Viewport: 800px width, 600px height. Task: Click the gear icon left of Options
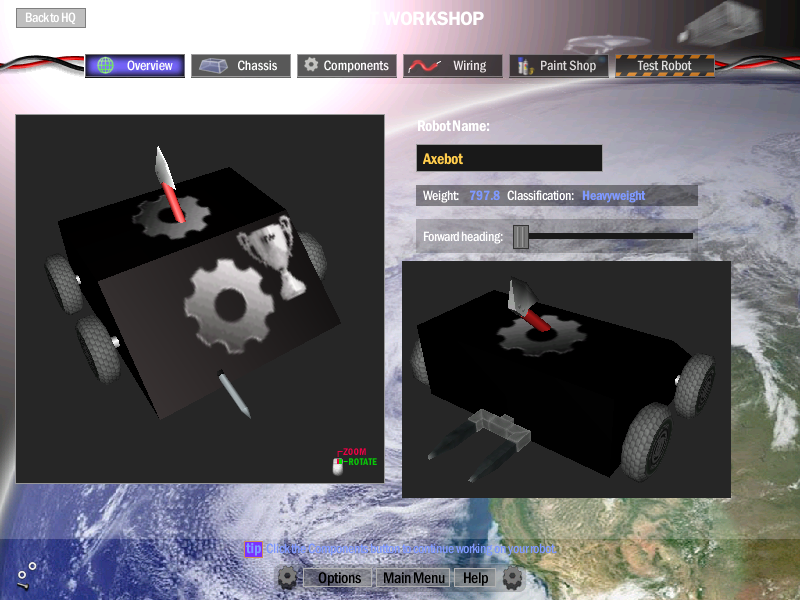click(287, 578)
